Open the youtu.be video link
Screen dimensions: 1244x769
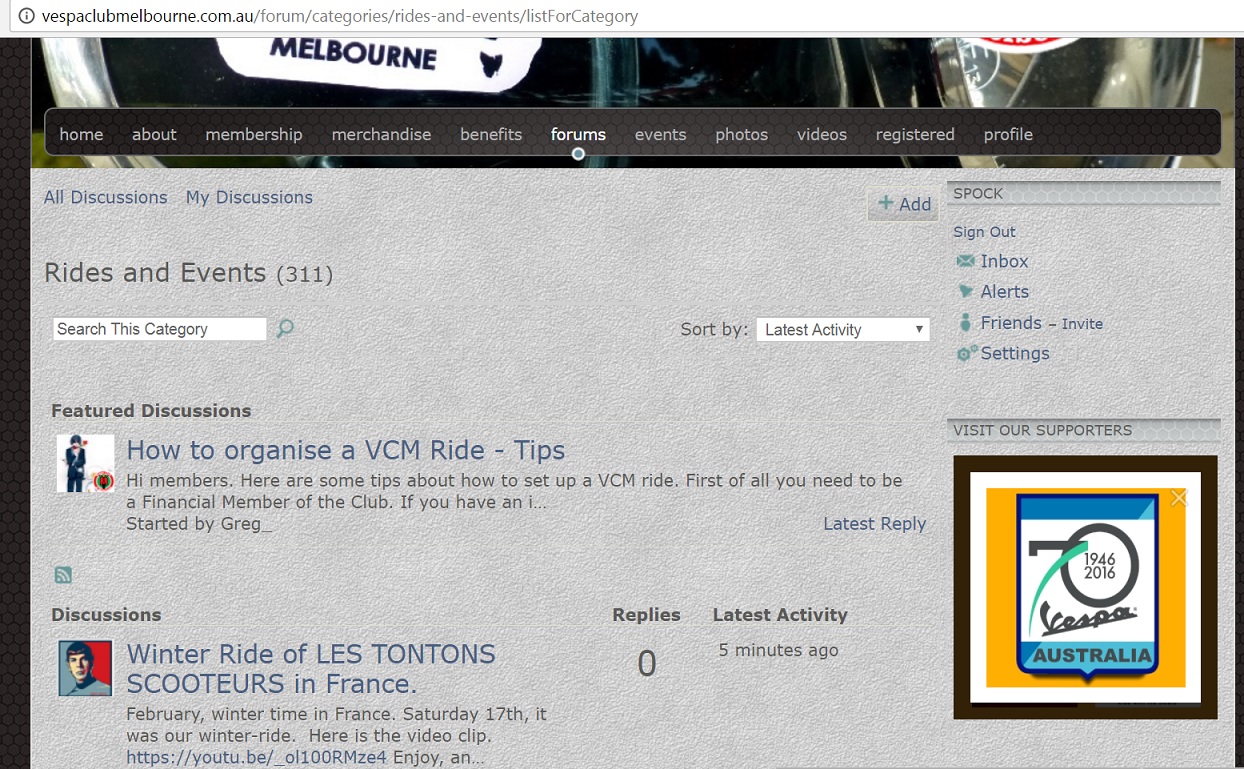pos(256,757)
